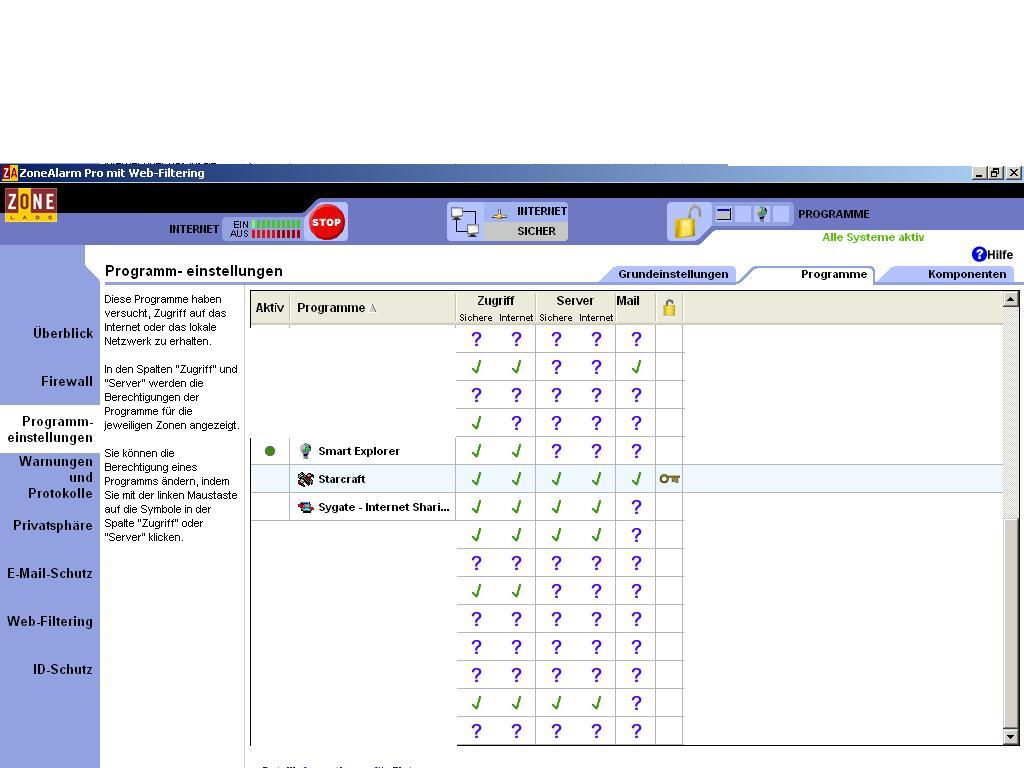This screenshot has height=768, width=1024.
Task: Click the yellow Internet lock padlock icon
Action: click(687, 221)
